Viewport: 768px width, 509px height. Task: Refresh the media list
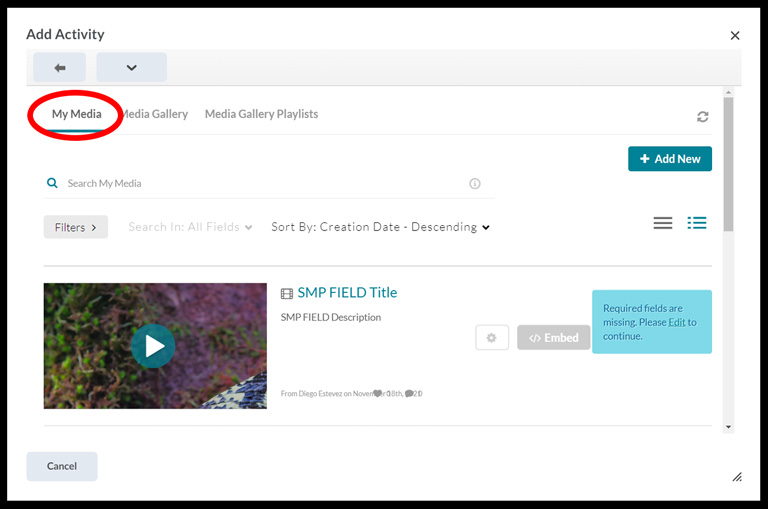point(703,117)
